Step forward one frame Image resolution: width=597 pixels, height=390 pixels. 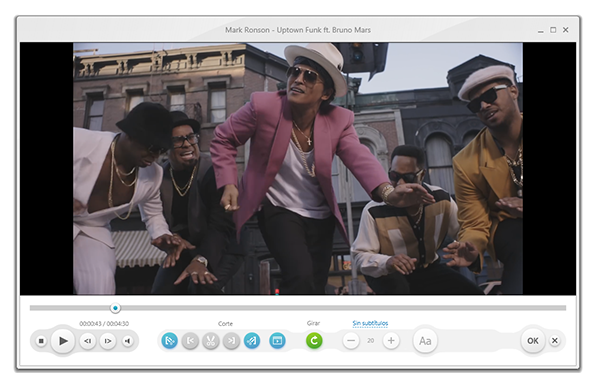(108, 341)
